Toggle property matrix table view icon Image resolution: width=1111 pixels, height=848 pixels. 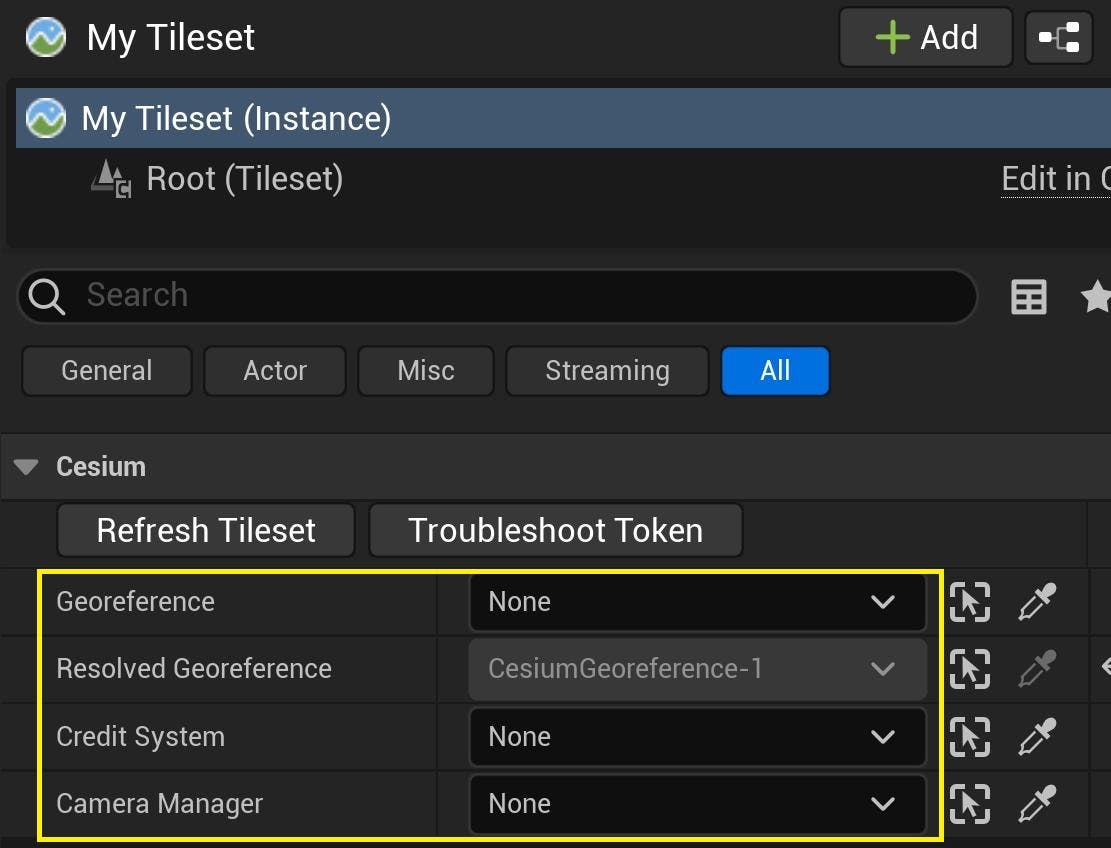(1028, 296)
